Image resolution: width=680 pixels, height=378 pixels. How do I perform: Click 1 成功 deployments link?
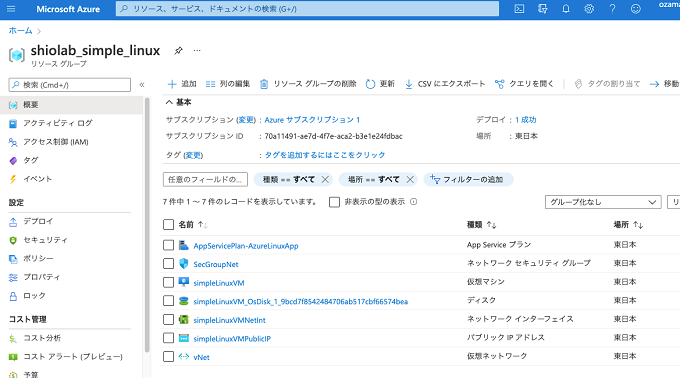click(526, 120)
